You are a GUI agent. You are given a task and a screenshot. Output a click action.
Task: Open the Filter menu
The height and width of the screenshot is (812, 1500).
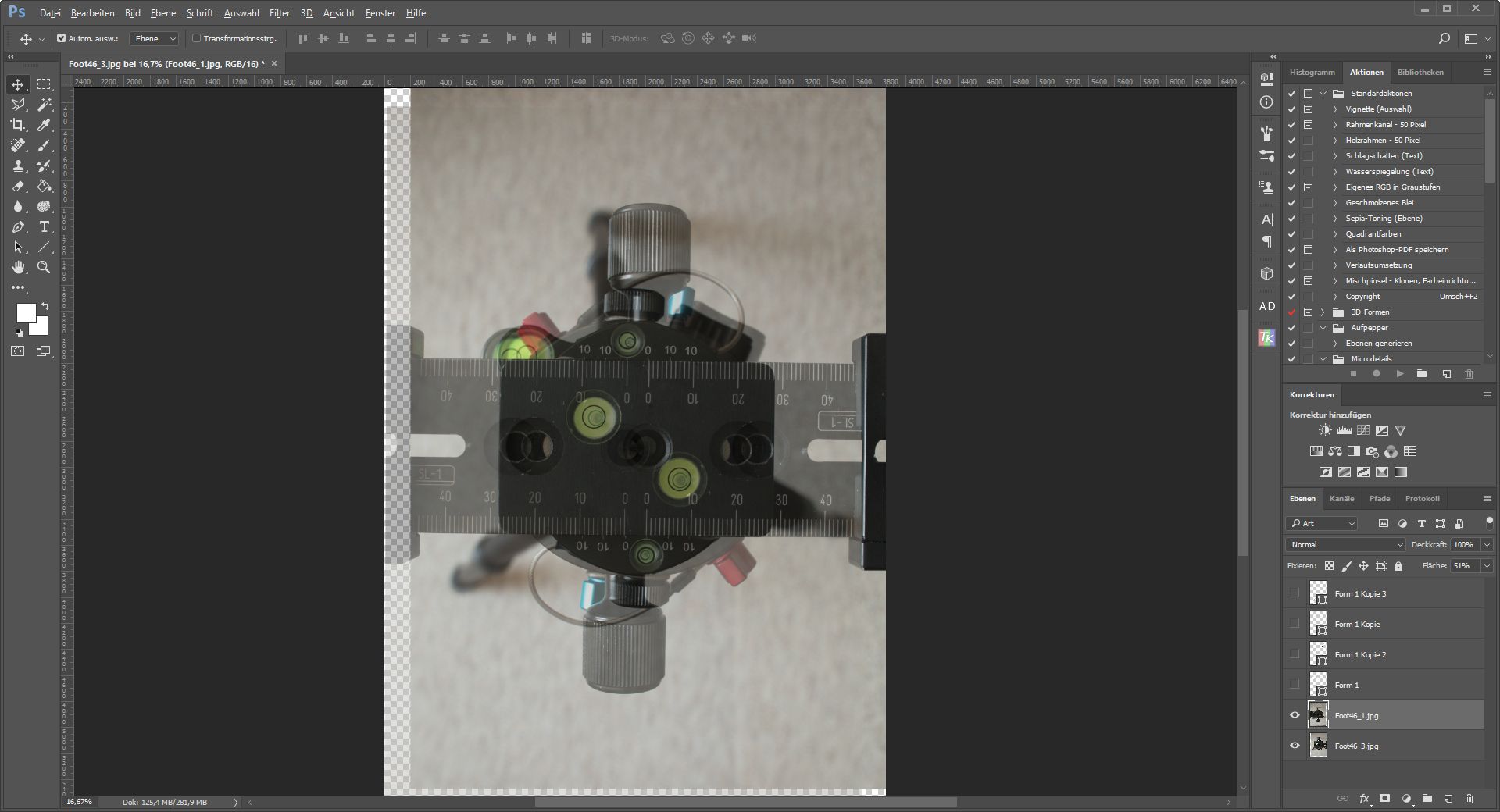tap(279, 13)
